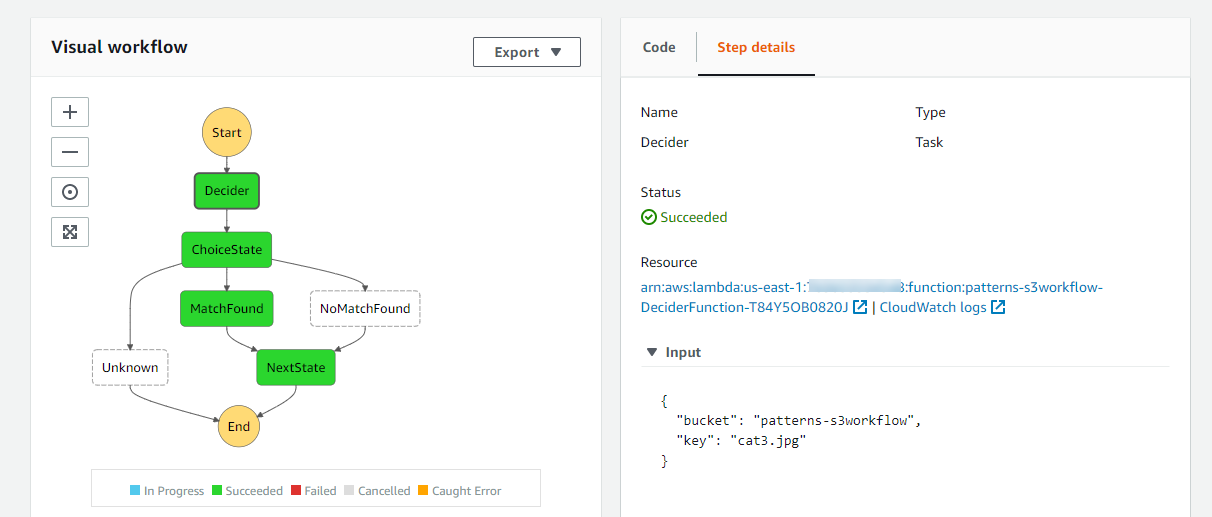
Task: Open the DeciderFunction Lambda ARN link
Action: coord(872,297)
